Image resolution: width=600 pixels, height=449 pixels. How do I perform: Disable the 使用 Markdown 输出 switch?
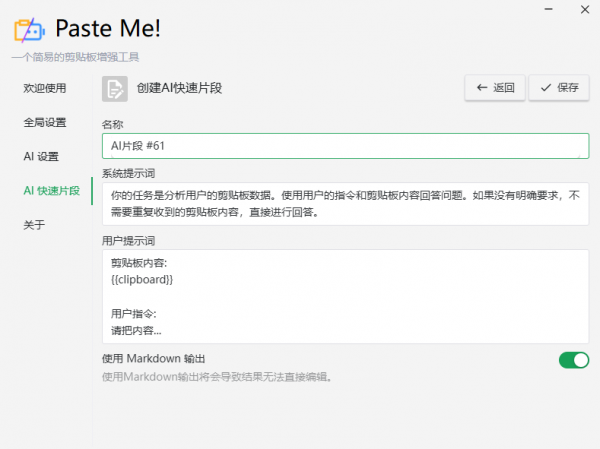coord(574,360)
